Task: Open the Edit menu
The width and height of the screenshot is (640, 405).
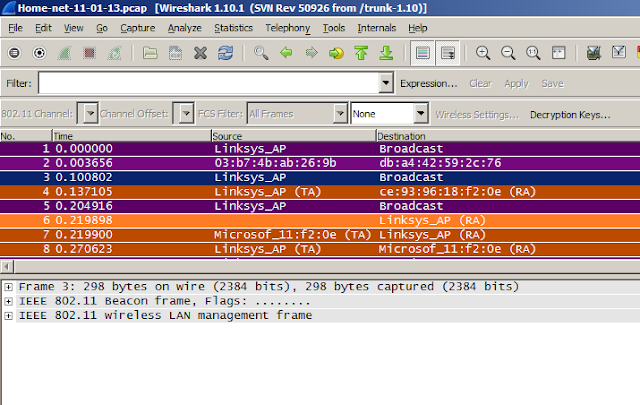Action: tap(43, 28)
